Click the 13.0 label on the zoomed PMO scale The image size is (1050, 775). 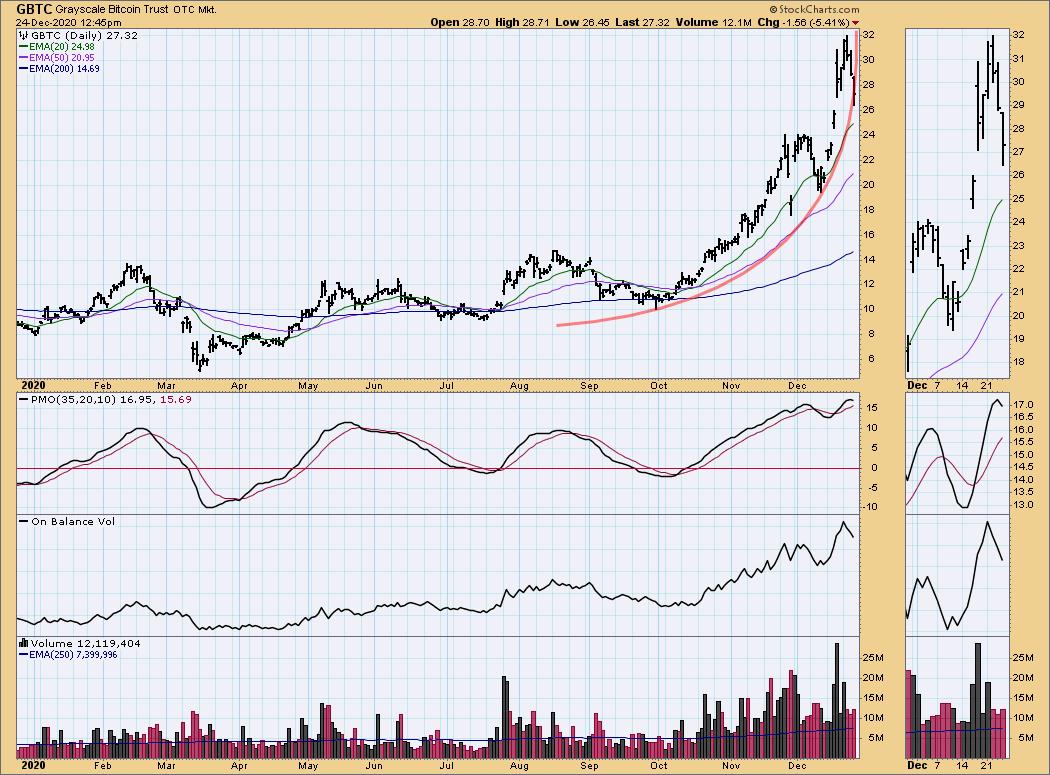(x=1021, y=504)
